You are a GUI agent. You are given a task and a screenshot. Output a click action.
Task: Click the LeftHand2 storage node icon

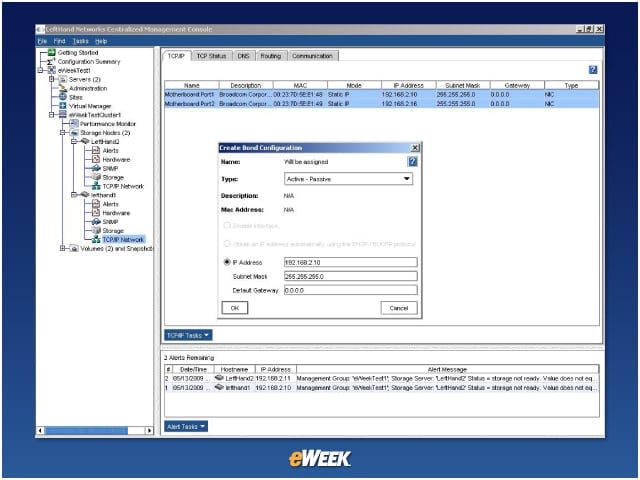85,141
